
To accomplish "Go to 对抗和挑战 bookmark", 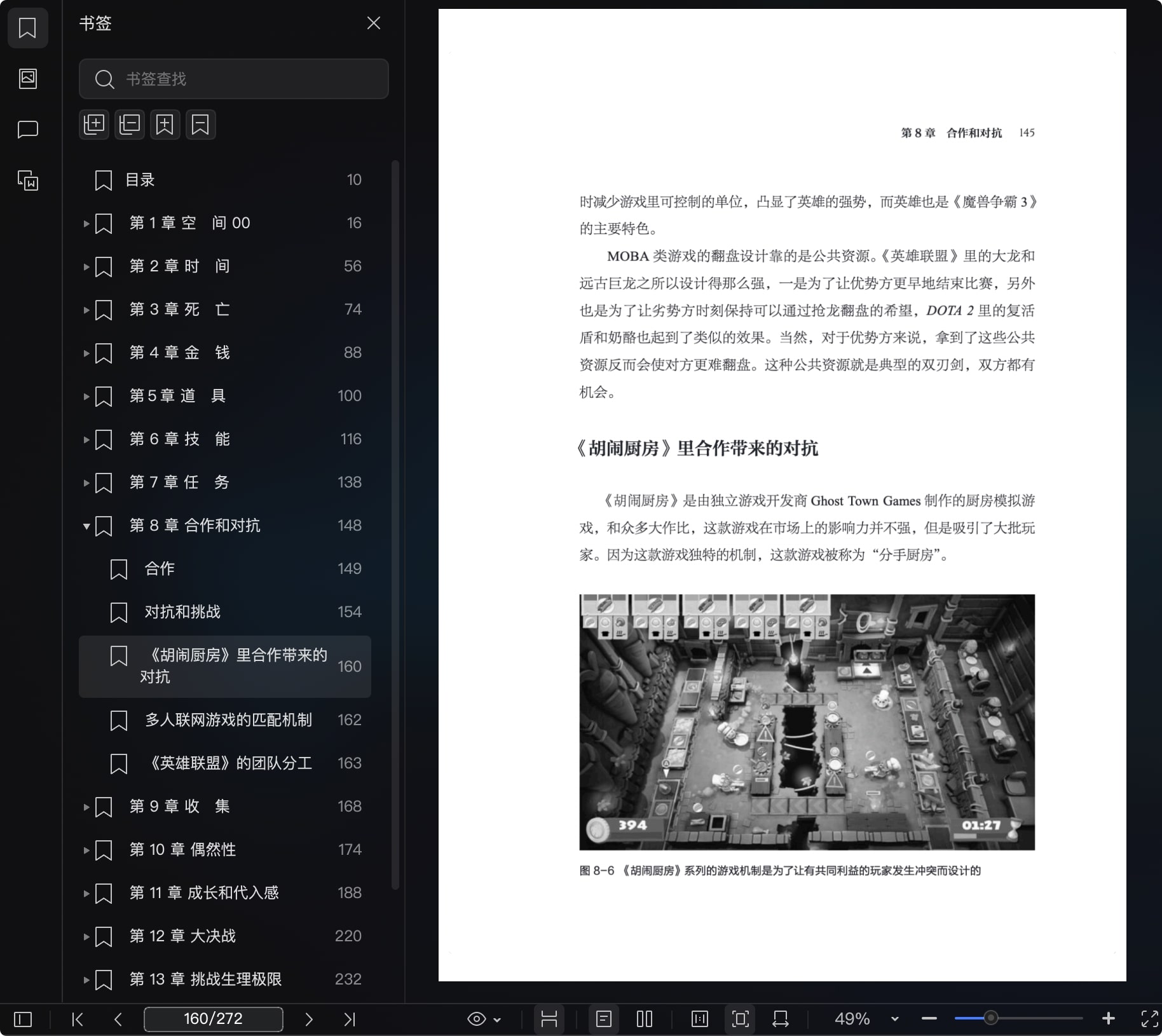I will [x=225, y=612].
